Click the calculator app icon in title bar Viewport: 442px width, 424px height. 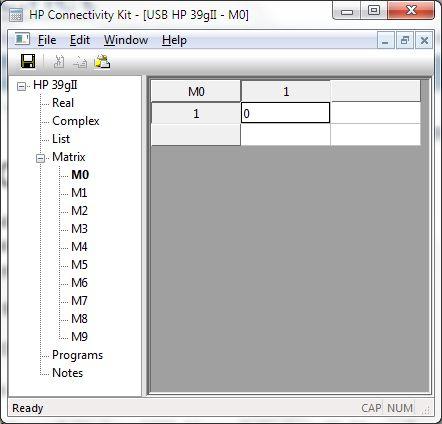(x=15, y=15)
